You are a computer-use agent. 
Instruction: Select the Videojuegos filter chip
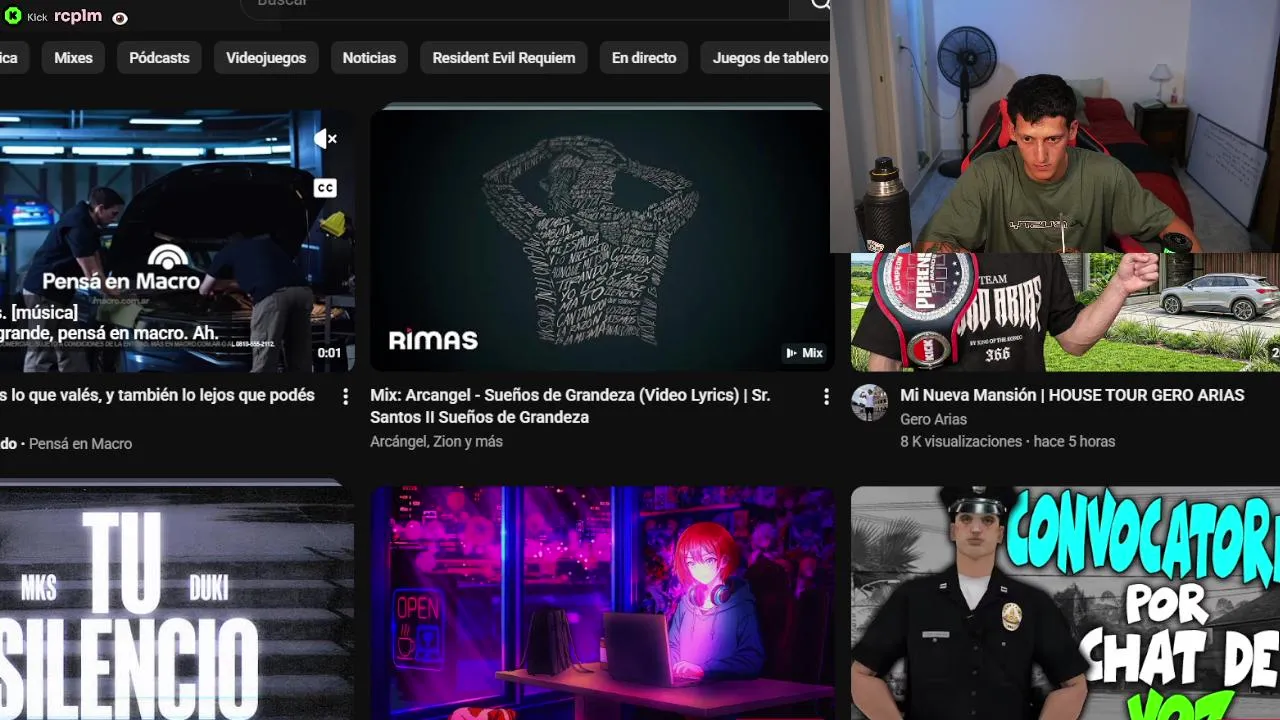click(266, 58)
